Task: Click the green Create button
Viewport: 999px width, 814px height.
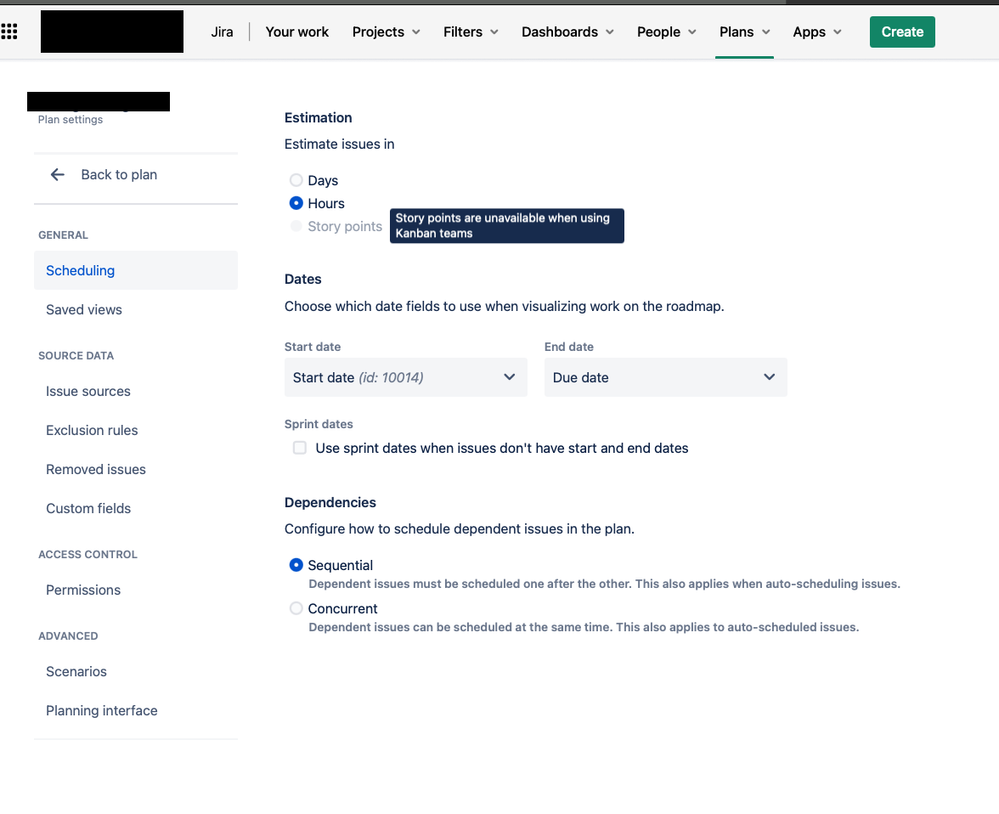Action: (902, 32)
